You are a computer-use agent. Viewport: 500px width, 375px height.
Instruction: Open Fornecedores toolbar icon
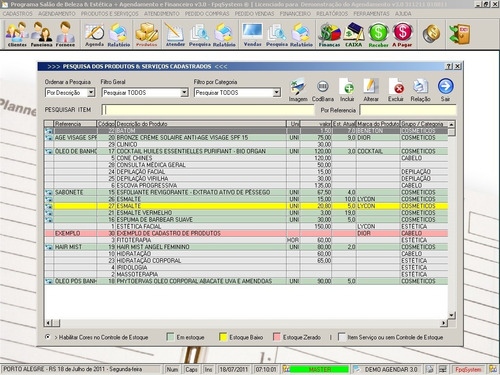(65, 34)
